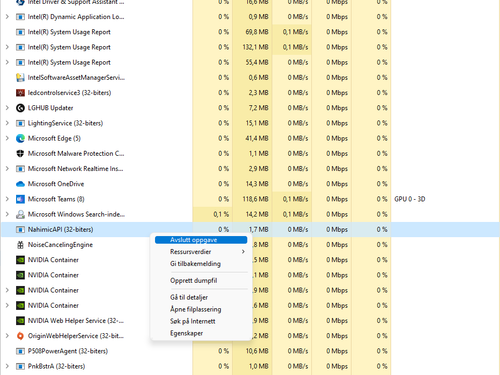This screenshot has height=375, width=500.
Task: Click the P508PowerAgent process icon
Action: pos(20,351)
